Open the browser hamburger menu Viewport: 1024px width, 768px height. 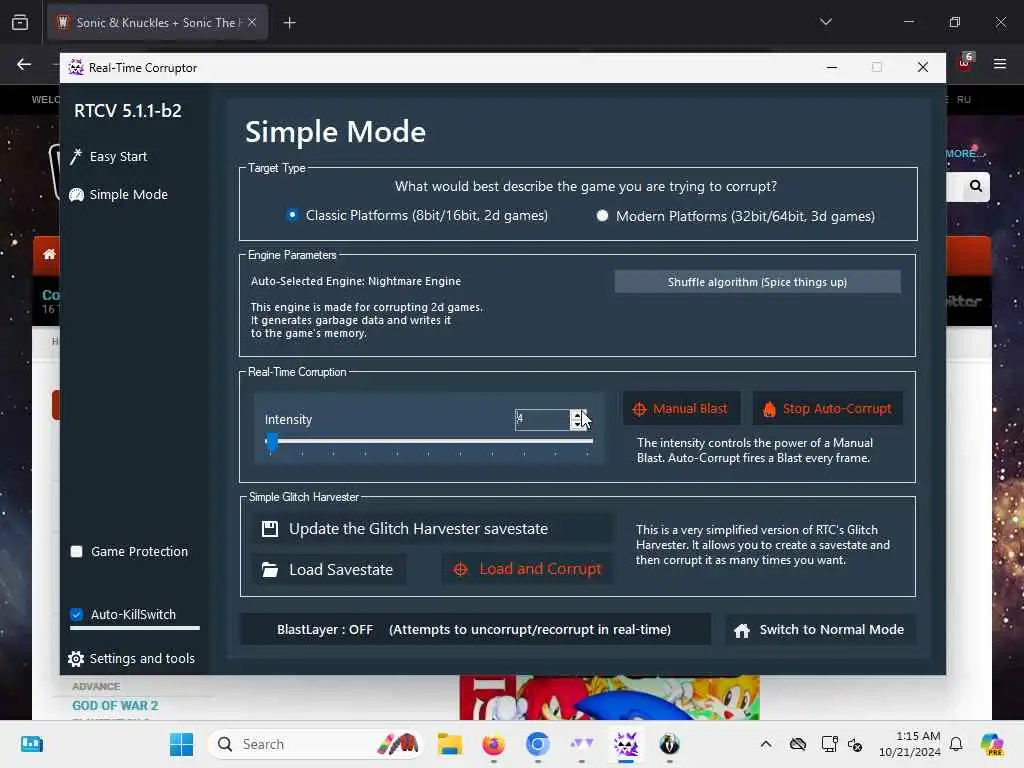(1000, 64)
